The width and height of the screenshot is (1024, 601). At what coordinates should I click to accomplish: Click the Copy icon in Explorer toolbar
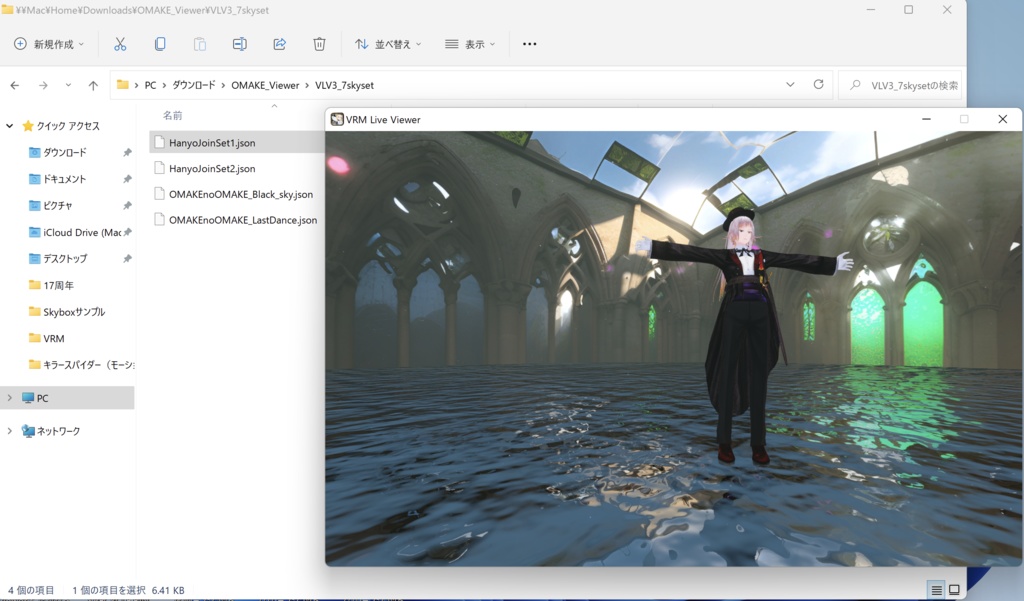(160, 44)
